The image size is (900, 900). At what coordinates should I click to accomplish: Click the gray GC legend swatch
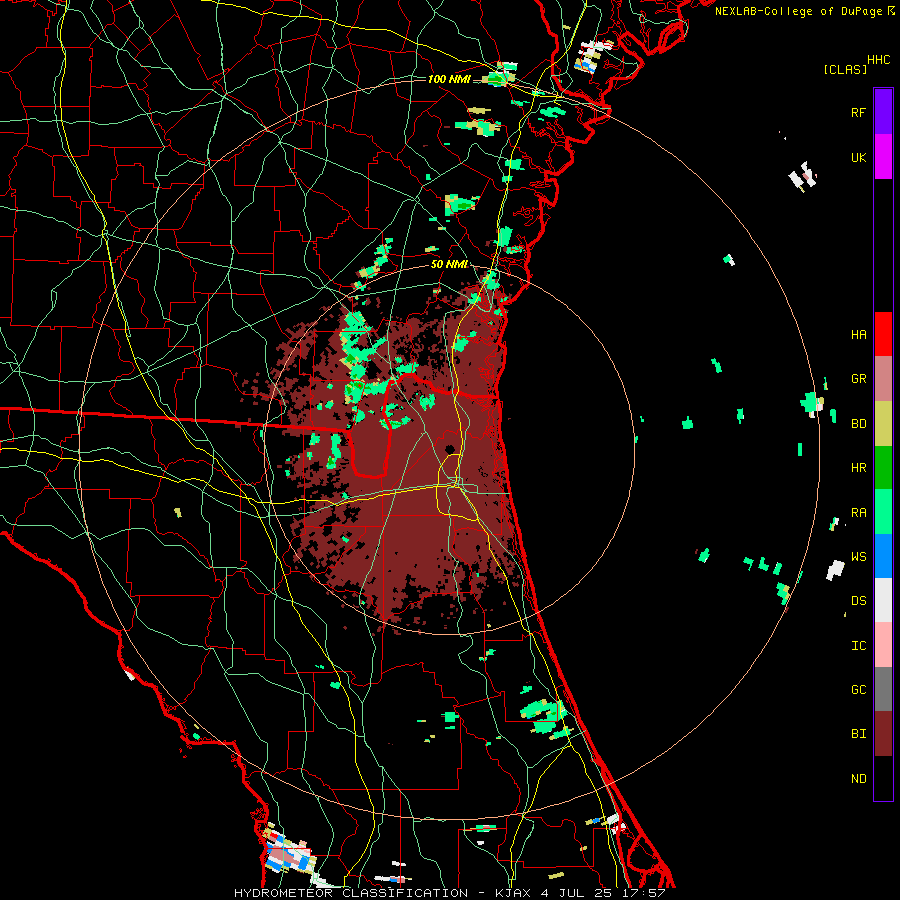(x=883, y=689)
